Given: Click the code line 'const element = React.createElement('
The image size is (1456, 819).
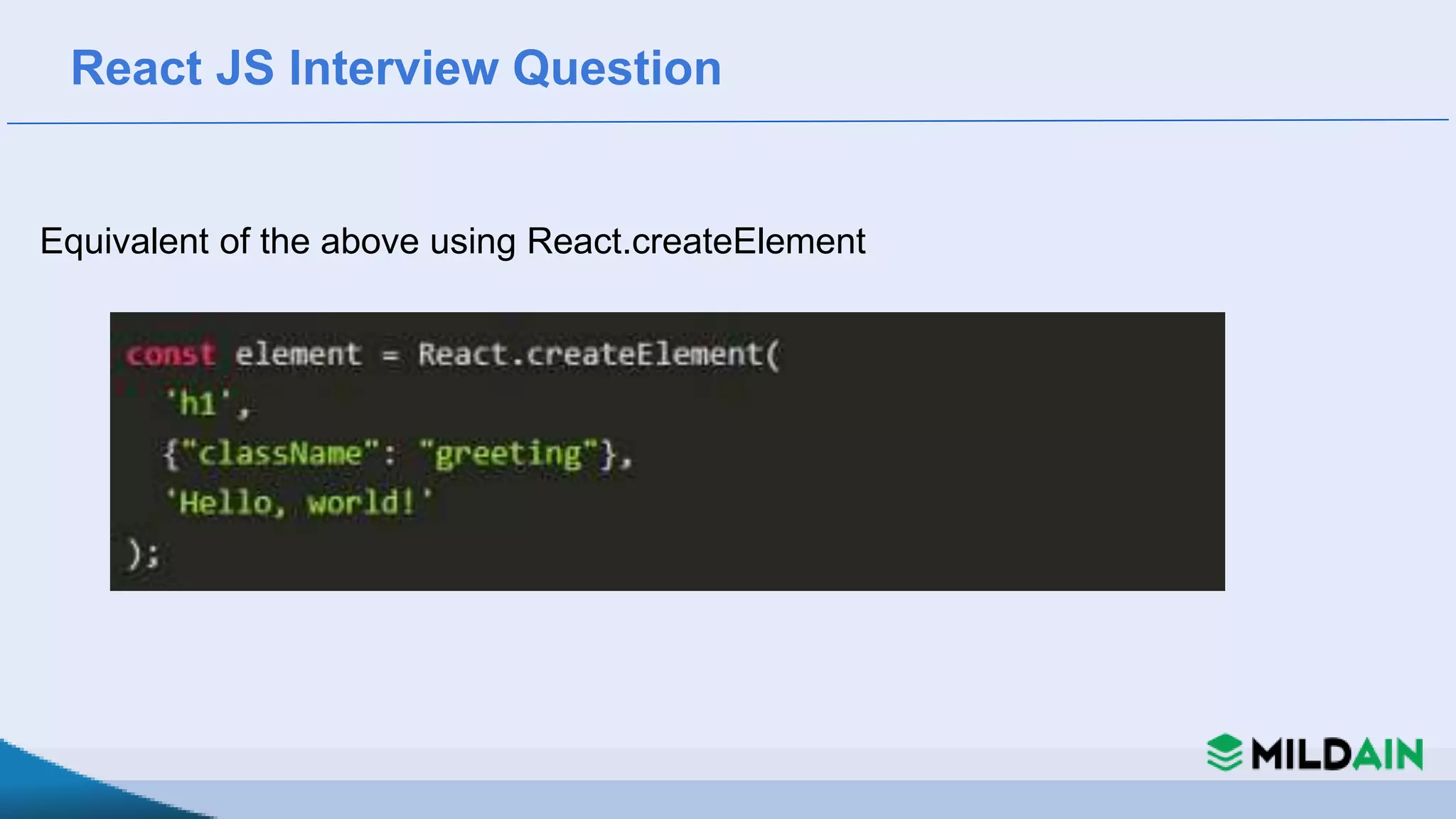Looking at the screenshot, I should (x=453, y=354).
